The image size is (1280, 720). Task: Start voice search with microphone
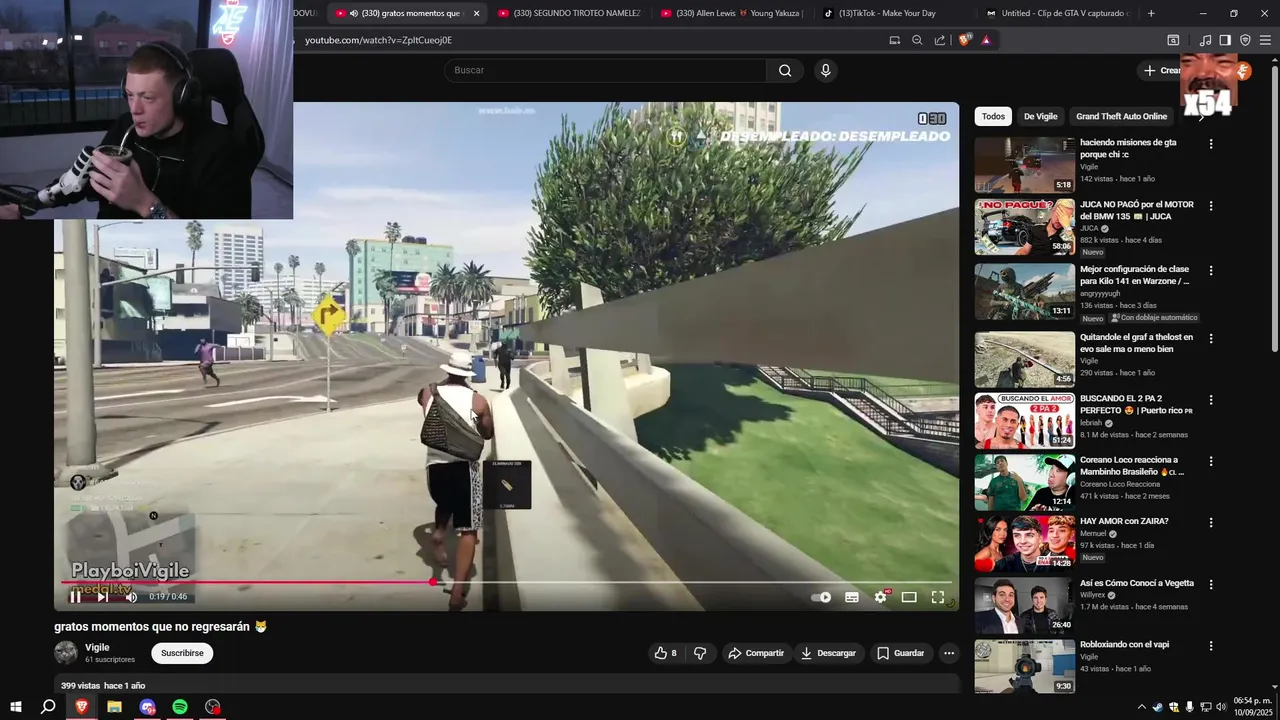(x=825, y=70)
